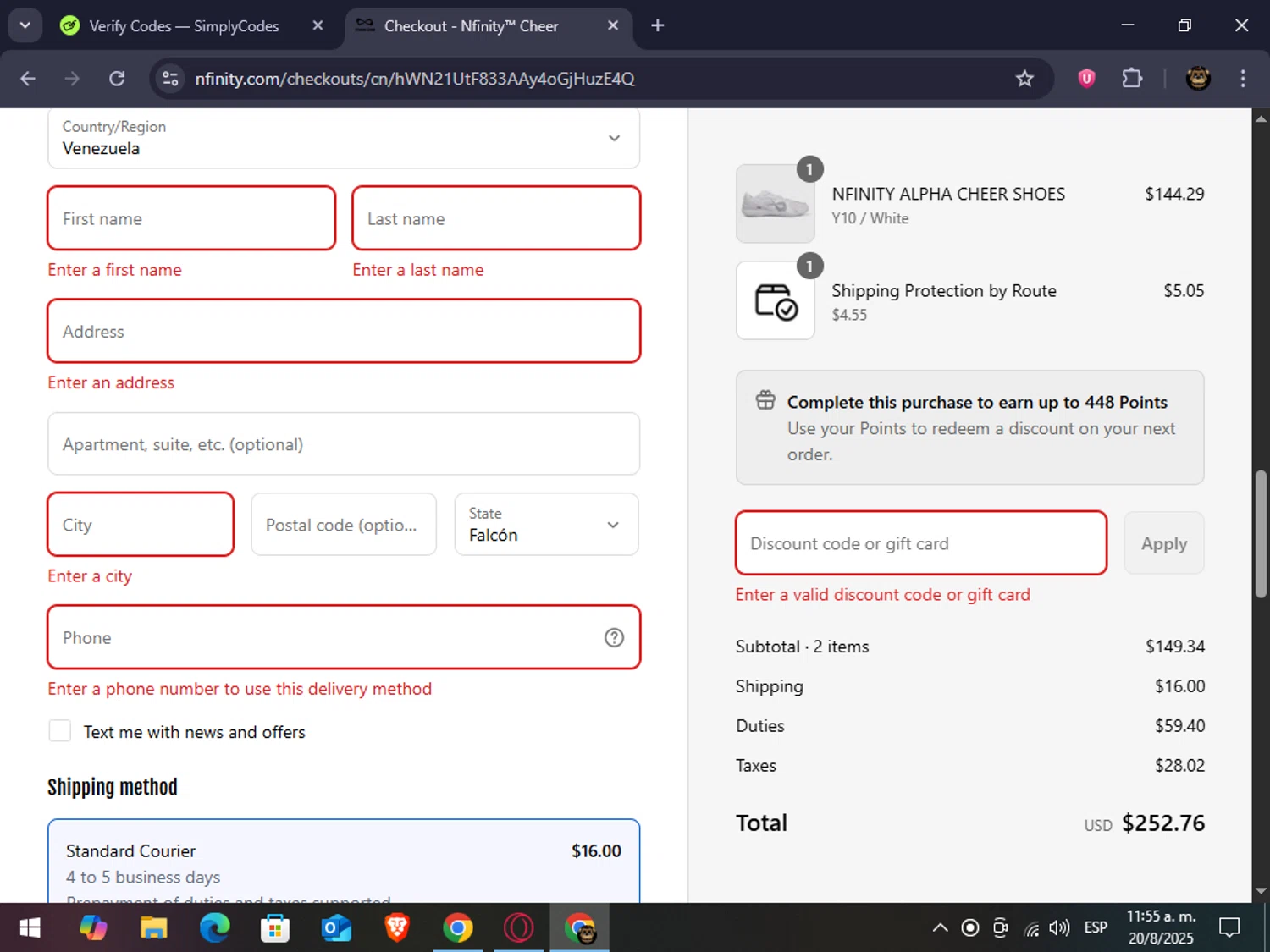The width and height of the screenshot is (1270, 952).
Task: Switch to the Verify Codes SimplyCodes tab
Action: point(184,26)
